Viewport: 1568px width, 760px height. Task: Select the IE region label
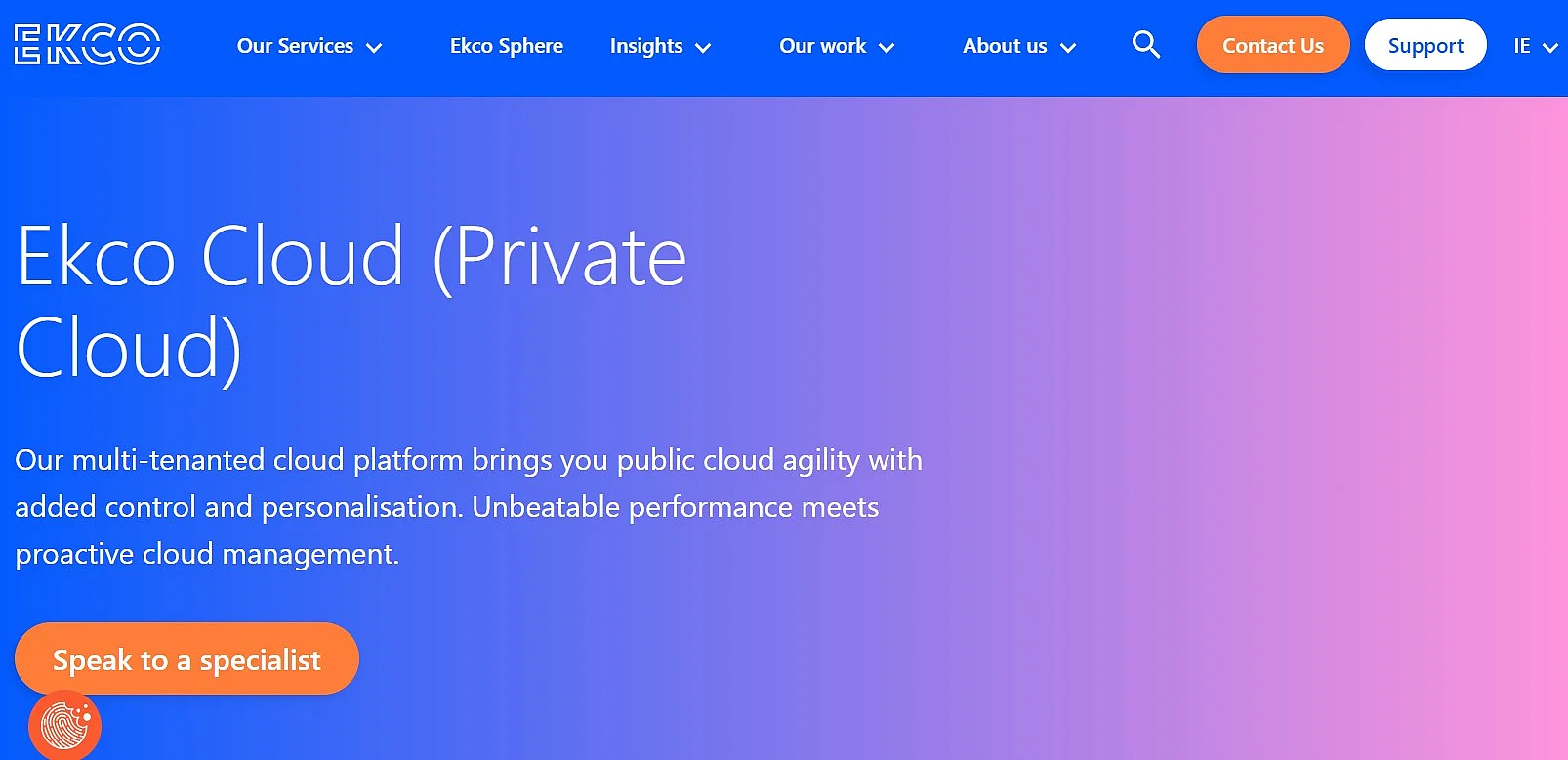coord(1522,46)
